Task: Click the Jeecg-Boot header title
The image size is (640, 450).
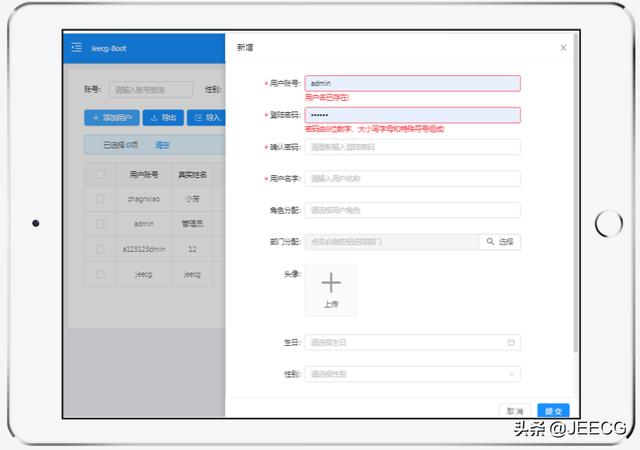Action: point(109,48)
